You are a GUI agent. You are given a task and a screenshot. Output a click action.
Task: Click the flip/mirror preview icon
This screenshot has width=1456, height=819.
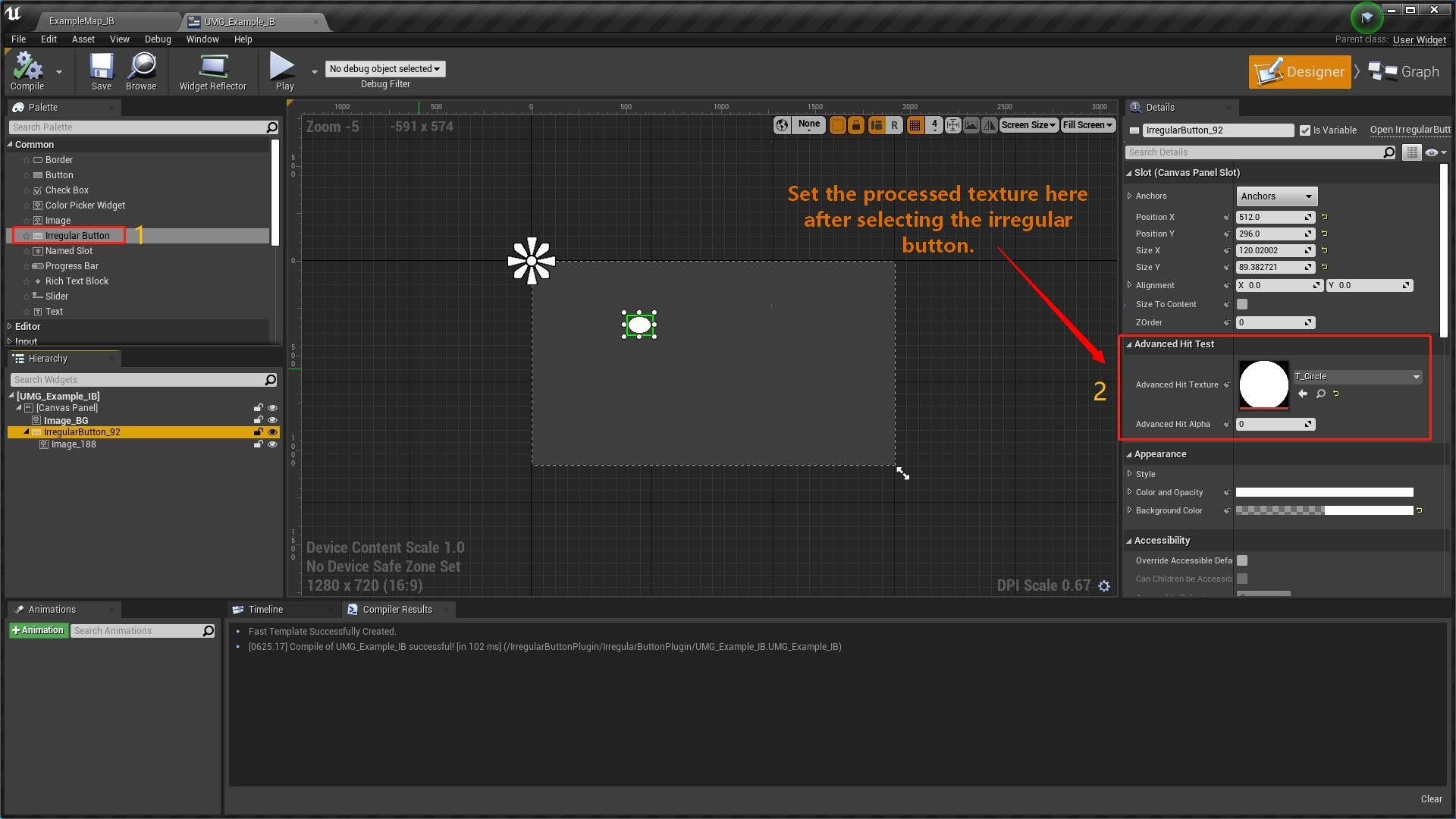click(x=989, y=125)
